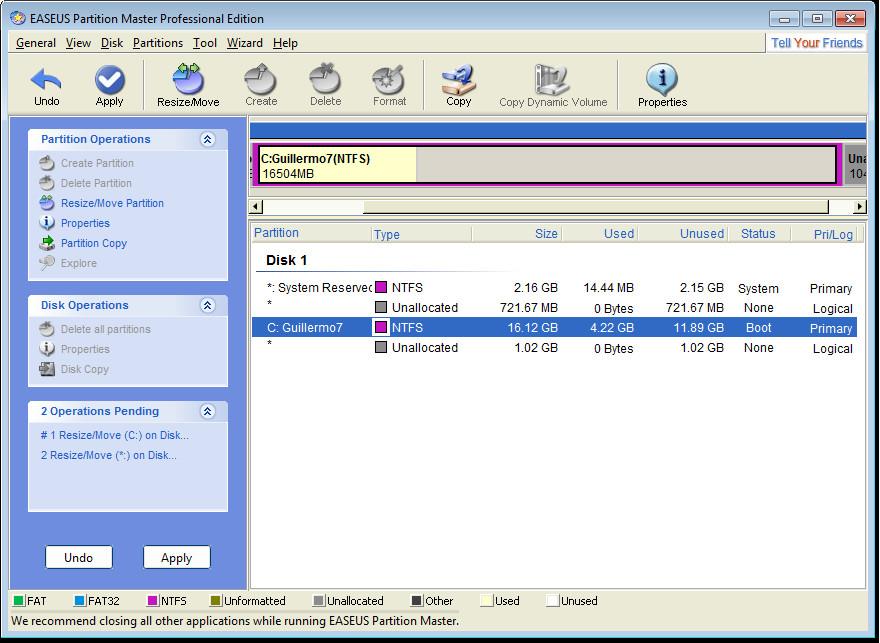Open Properties from the toolbar icon
The image size is (880, 643).
click(662, 80)
